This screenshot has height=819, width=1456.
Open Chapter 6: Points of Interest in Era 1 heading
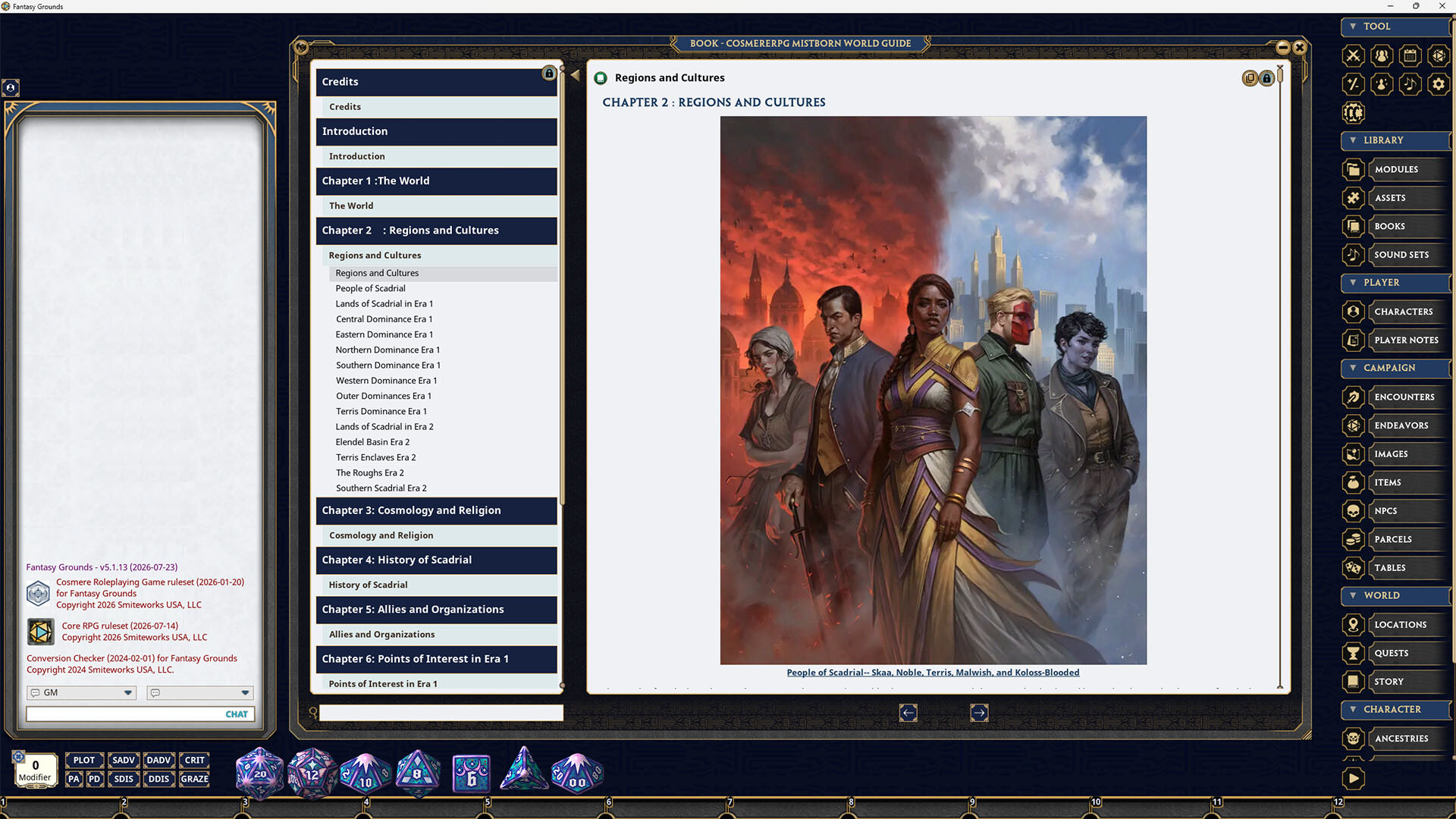(x=436, y=659)
